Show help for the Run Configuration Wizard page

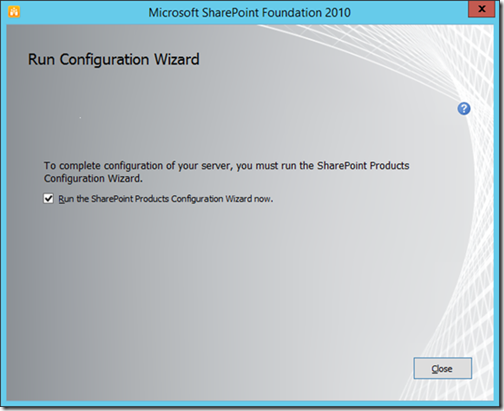click(x=464, y=109)
